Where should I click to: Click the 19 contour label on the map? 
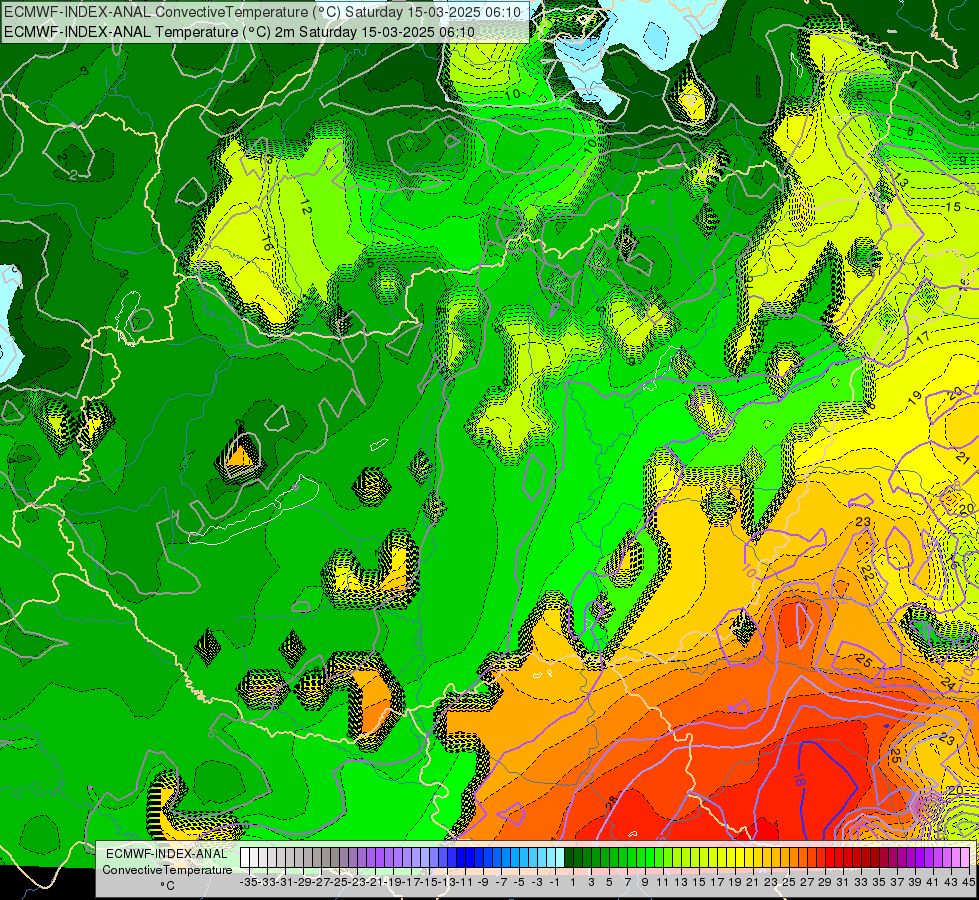915,398
